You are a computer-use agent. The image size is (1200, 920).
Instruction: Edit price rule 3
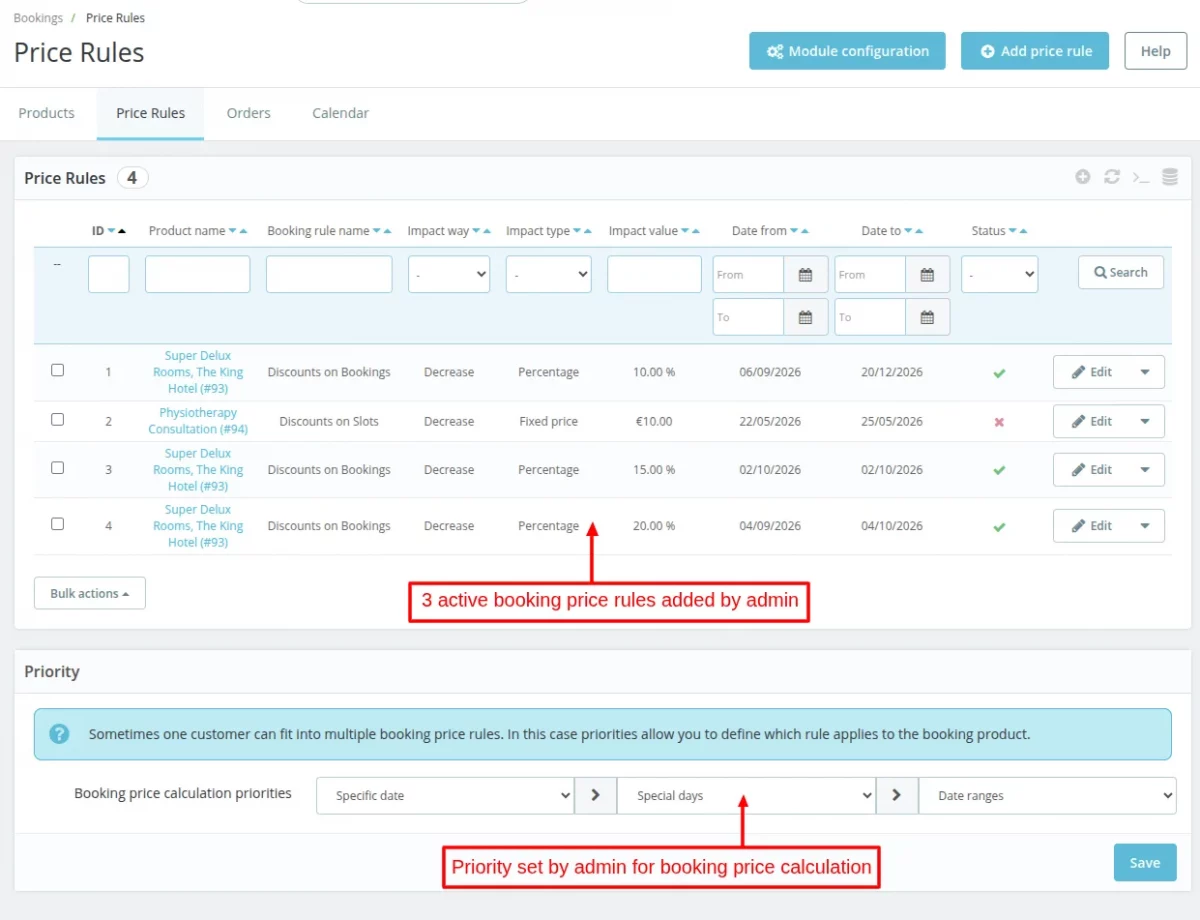pyautogui.click(x=1091, y=470)
